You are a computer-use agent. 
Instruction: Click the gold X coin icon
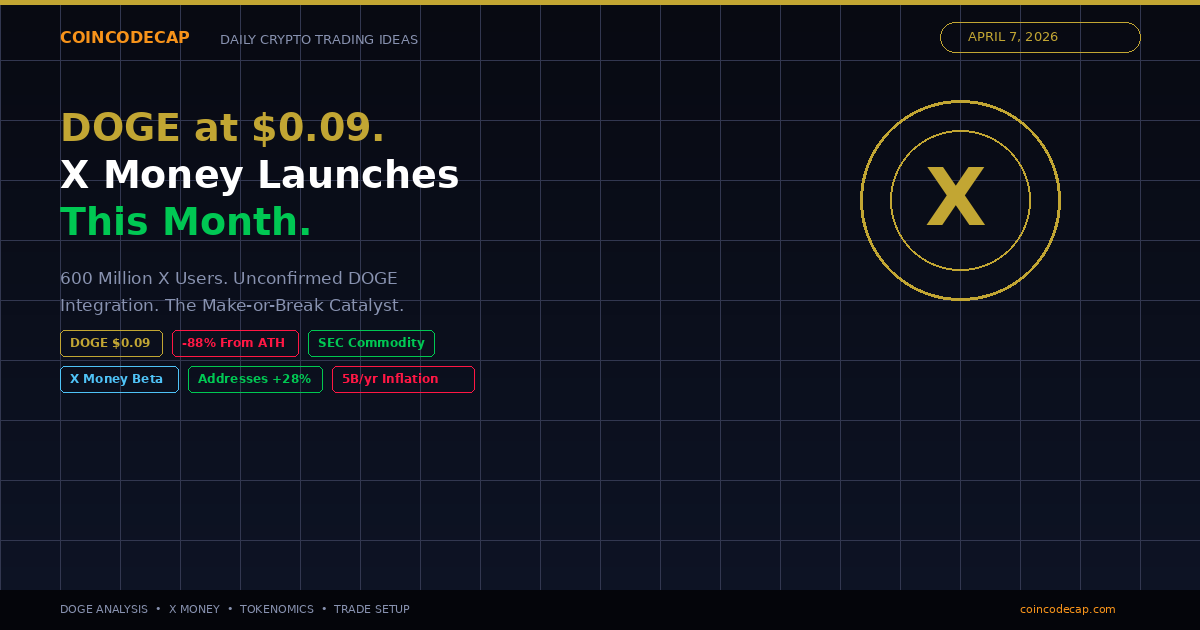coord(960,200)
